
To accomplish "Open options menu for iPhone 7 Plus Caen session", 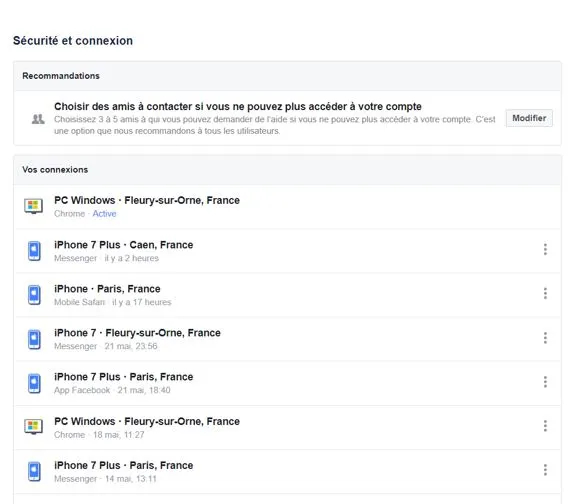I will (x=545, y=249).
